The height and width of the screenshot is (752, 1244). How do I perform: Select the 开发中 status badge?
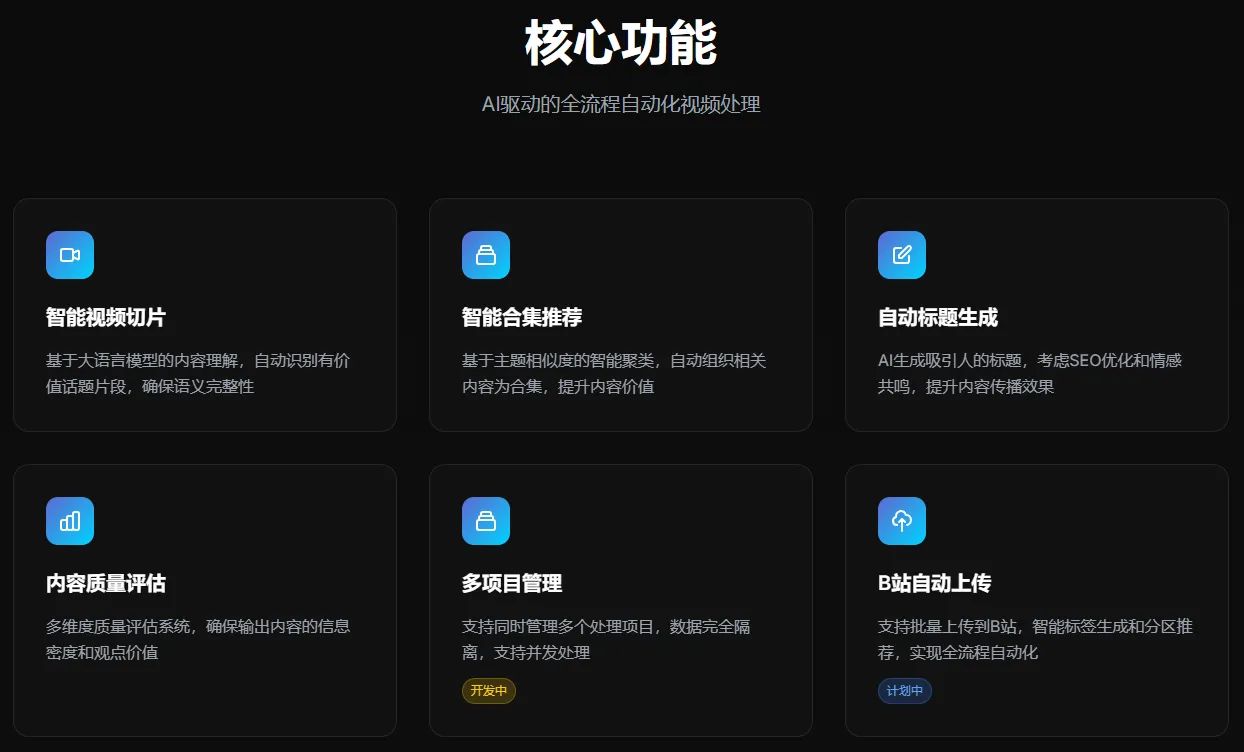click(x=489, y=691)
